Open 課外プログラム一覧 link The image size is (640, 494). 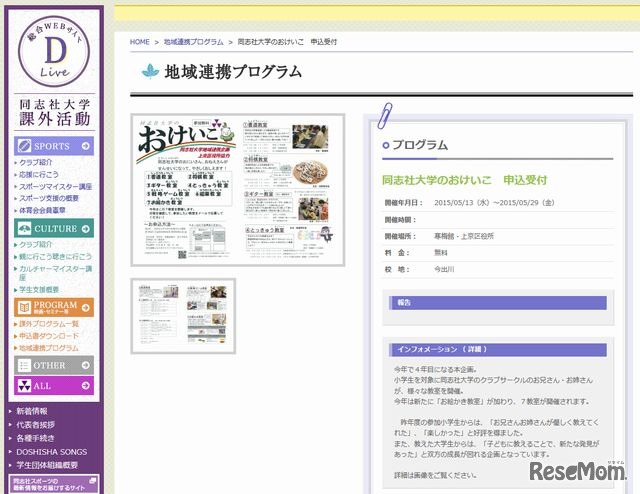49,324
